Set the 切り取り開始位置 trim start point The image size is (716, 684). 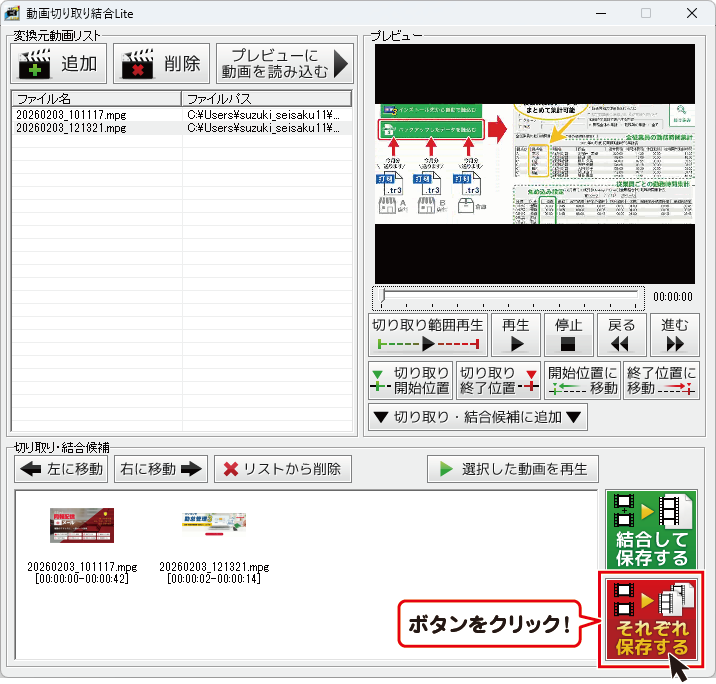(410, 381)
